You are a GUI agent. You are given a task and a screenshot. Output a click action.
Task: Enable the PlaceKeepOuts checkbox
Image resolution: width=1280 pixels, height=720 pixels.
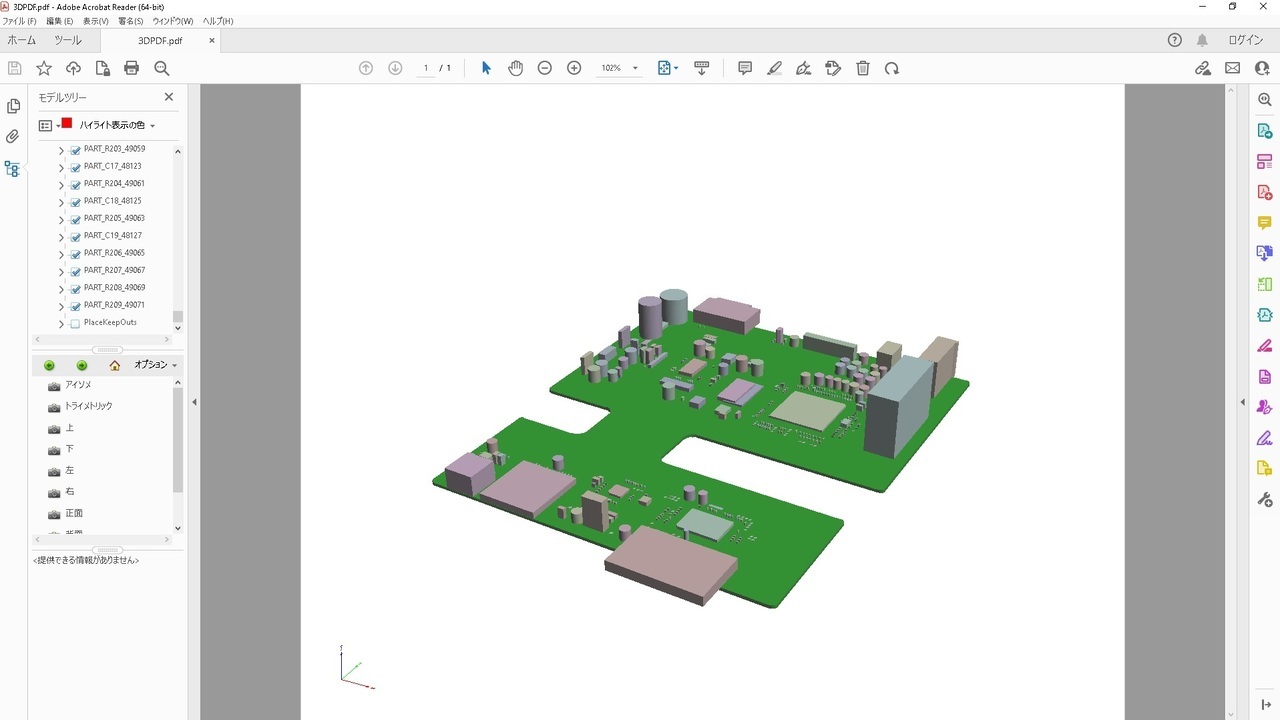75,323
